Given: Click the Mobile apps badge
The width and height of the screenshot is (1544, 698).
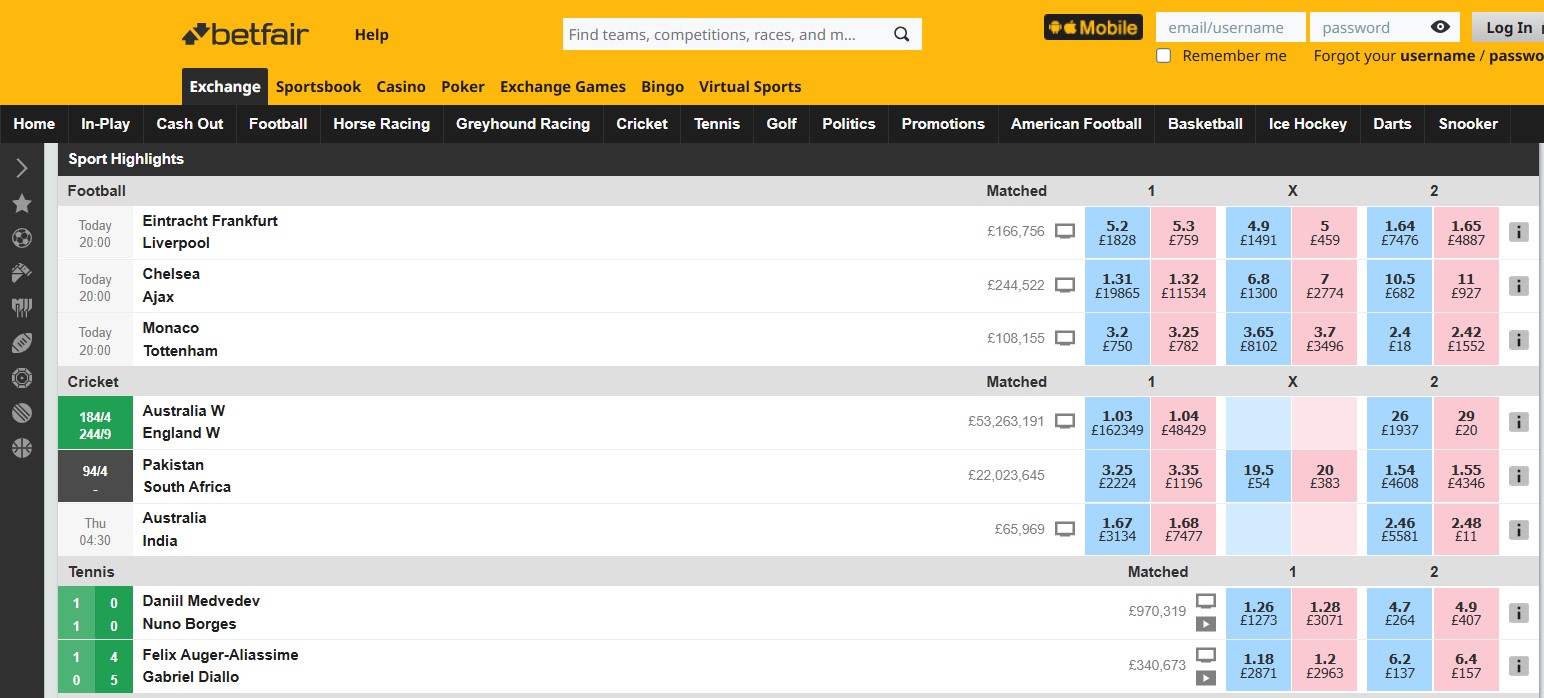Looking at the screenshot, I should (1092, 27).
